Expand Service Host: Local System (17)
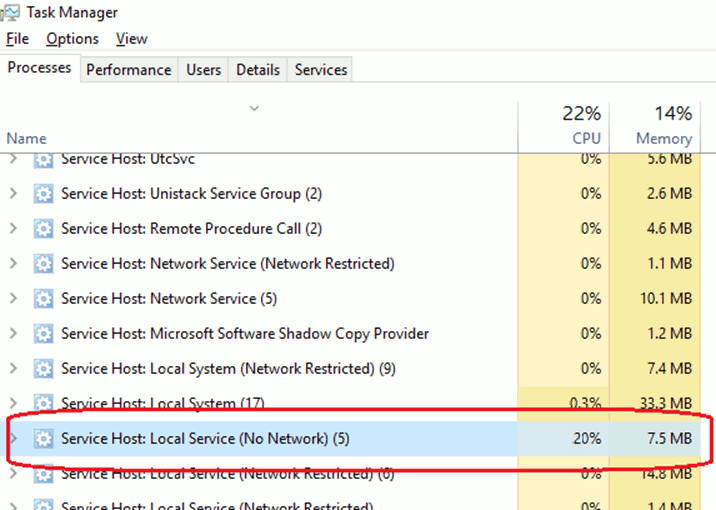 coord(13,403)
